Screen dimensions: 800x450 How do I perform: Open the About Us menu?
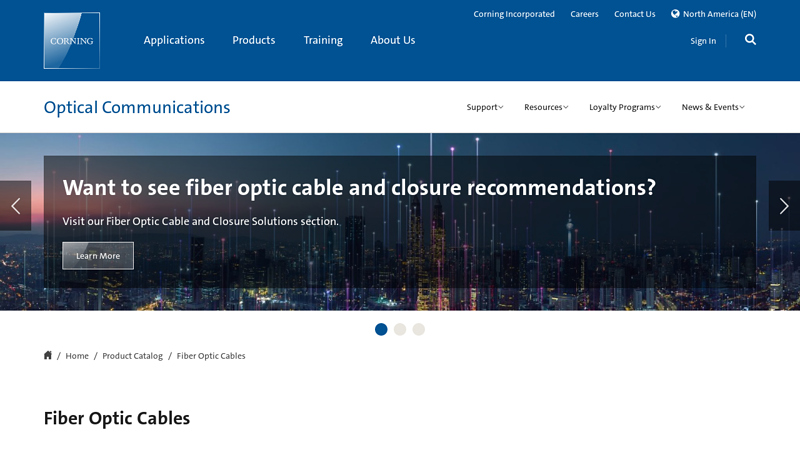coord(393,40)
